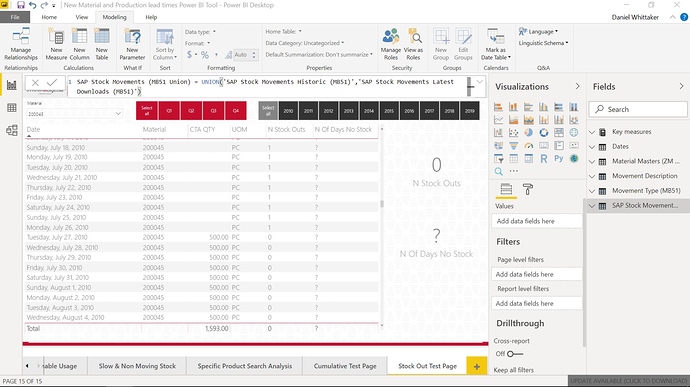Select the scatter chart visualization
690x387 pixels.
513,133
